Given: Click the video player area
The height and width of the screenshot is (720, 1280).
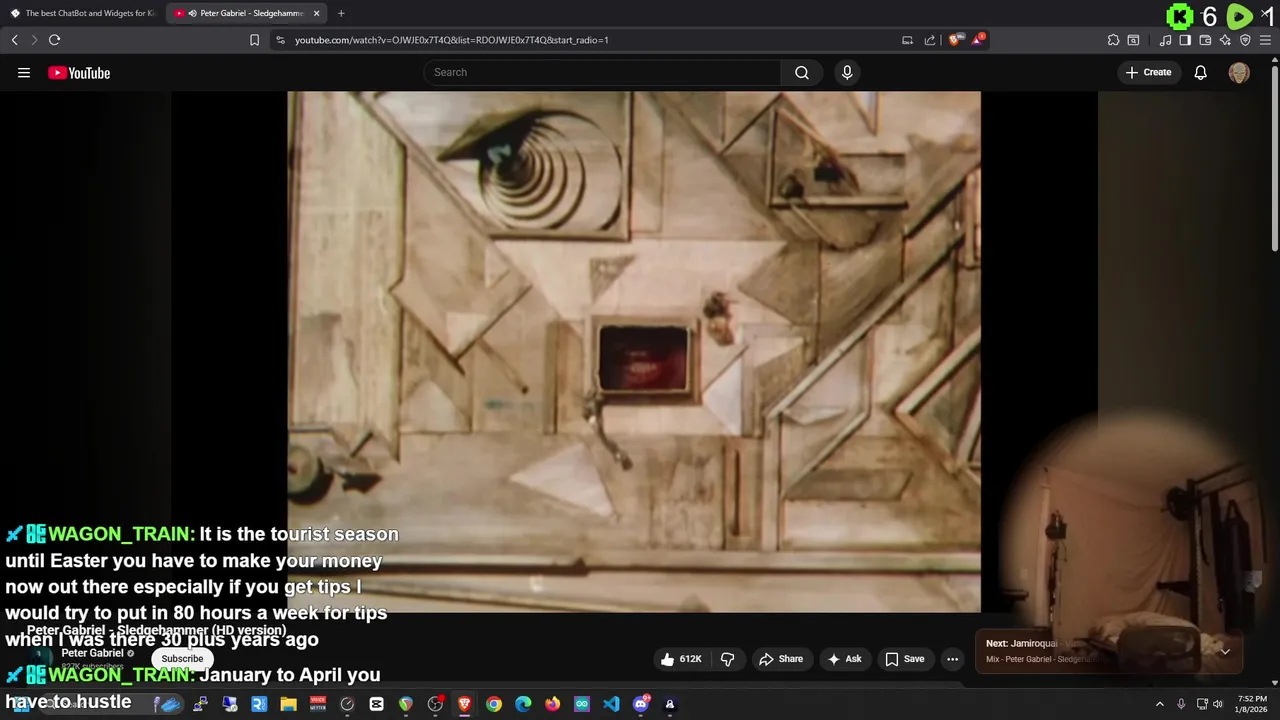Looking at the screenshot, I should click(634, 351).
